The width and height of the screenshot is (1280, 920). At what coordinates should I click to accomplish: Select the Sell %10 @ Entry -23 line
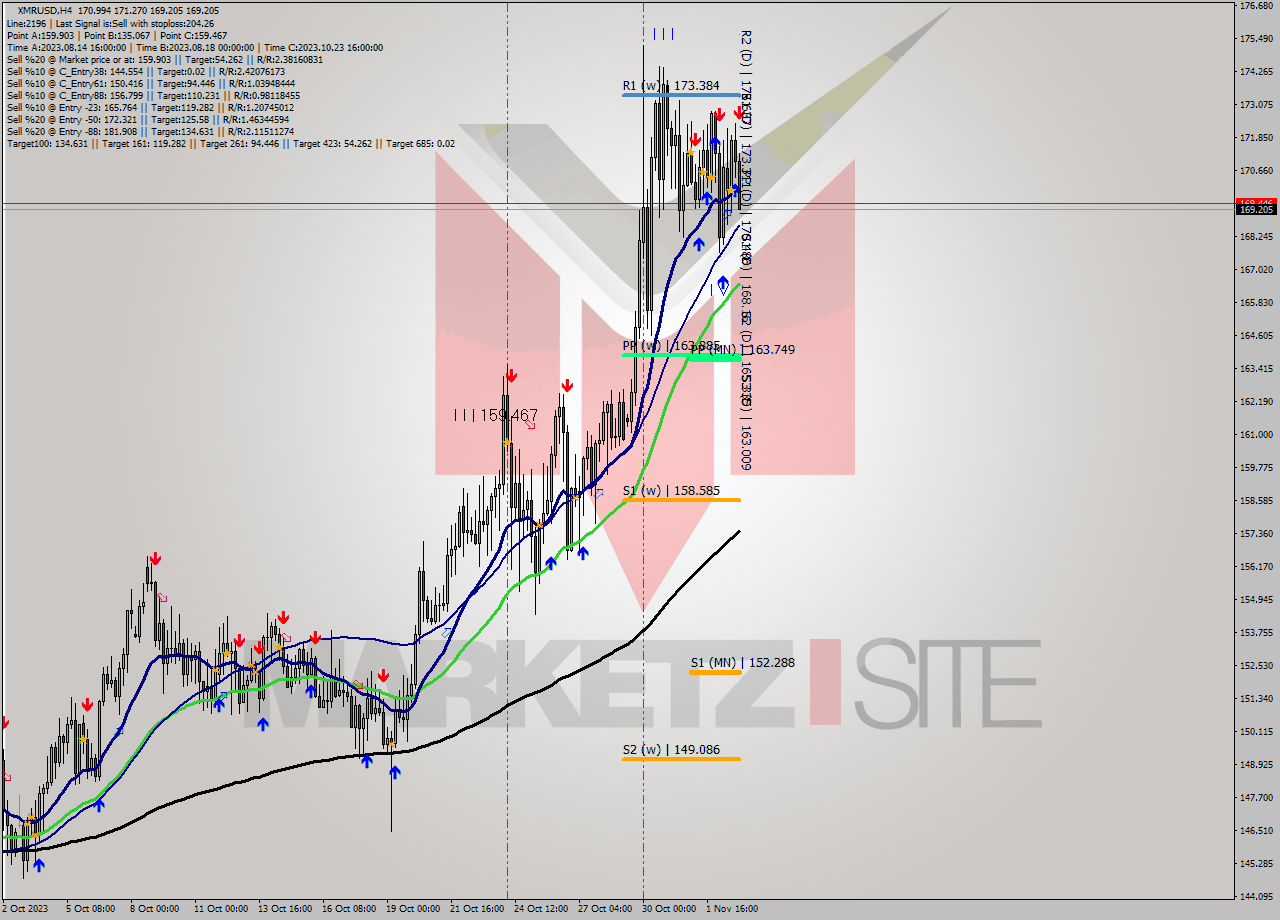tap(150, 107)
